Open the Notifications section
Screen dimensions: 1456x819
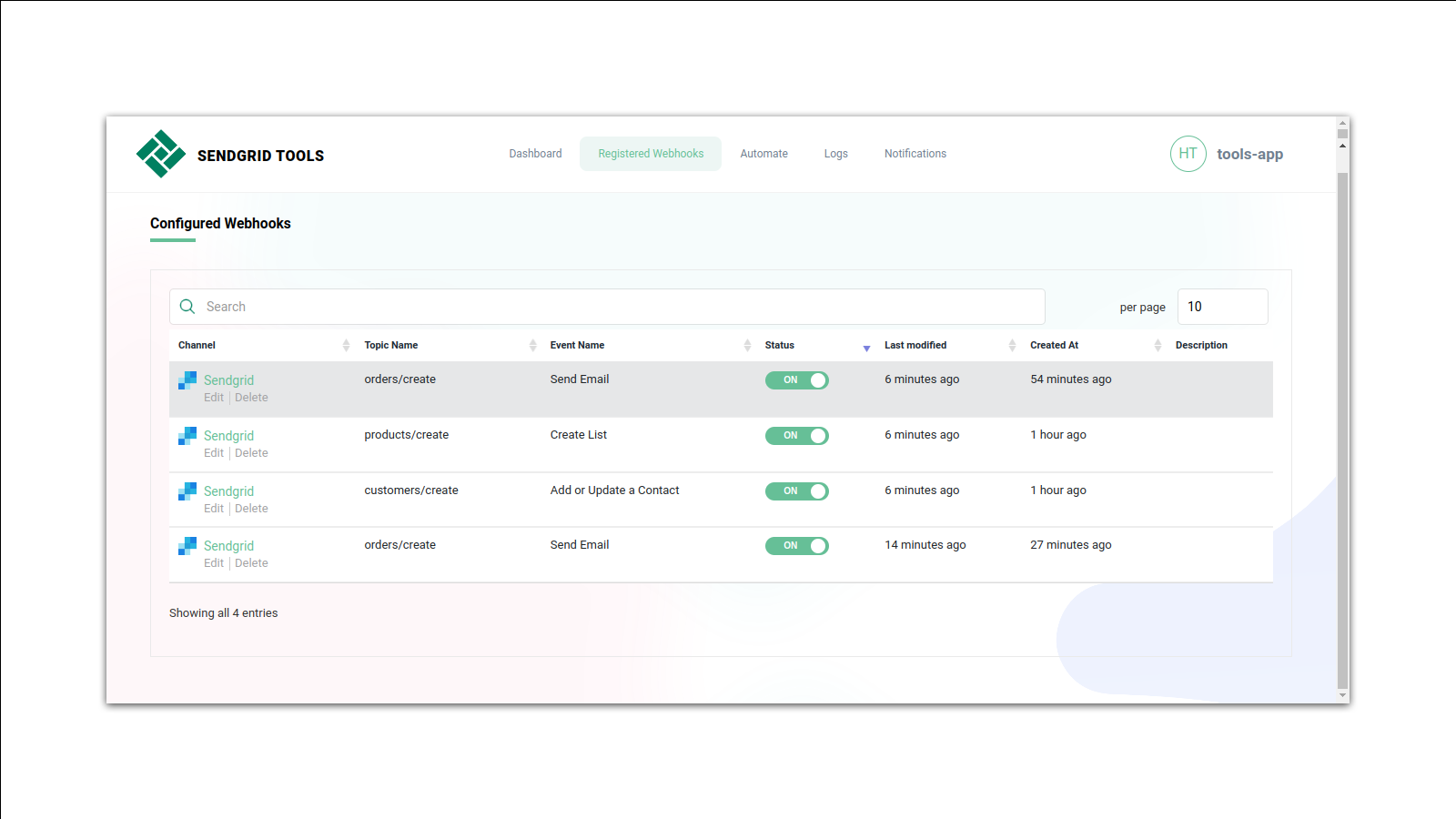coord(915,153)
